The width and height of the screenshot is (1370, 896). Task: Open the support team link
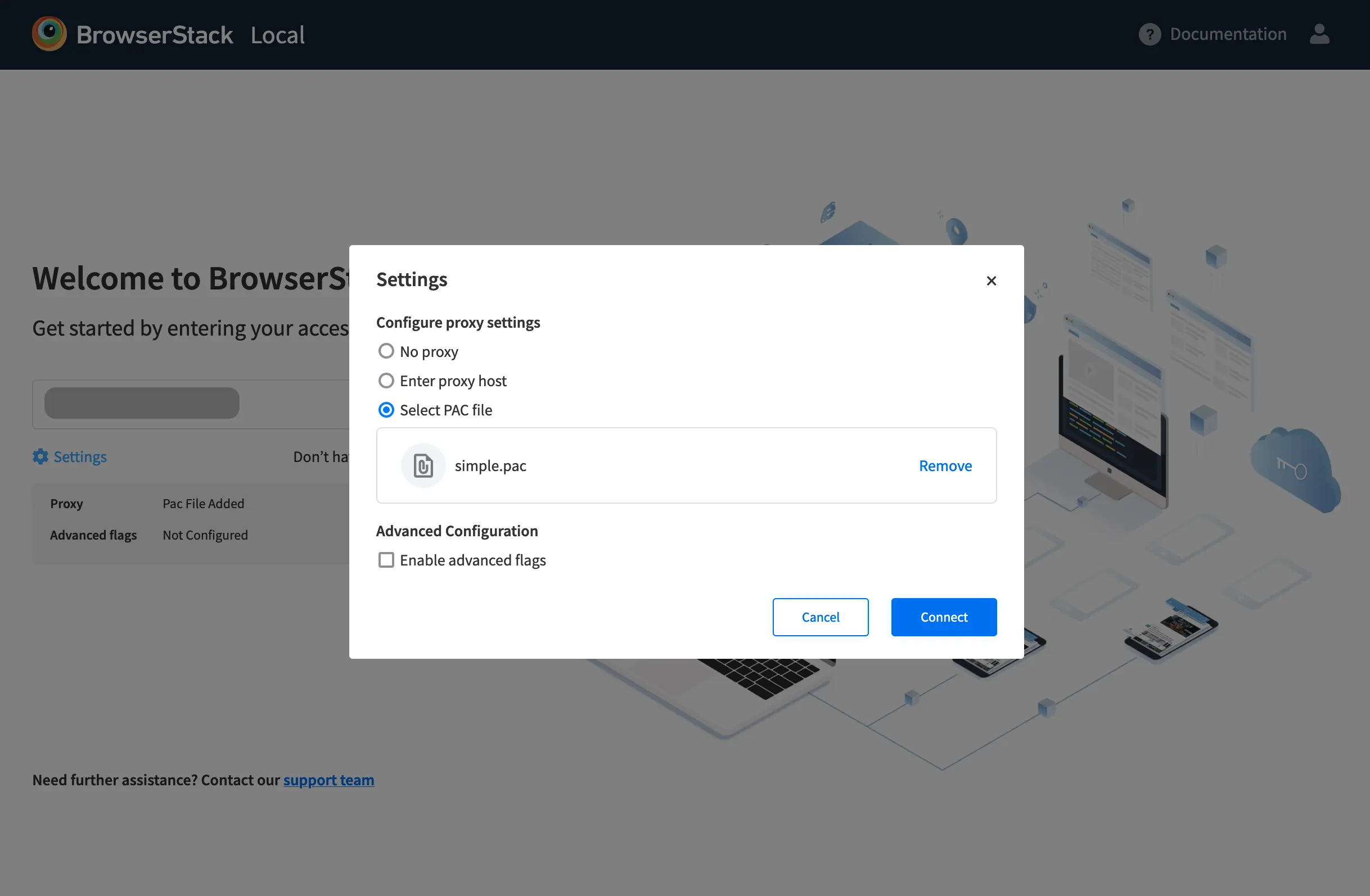(328, 780)
